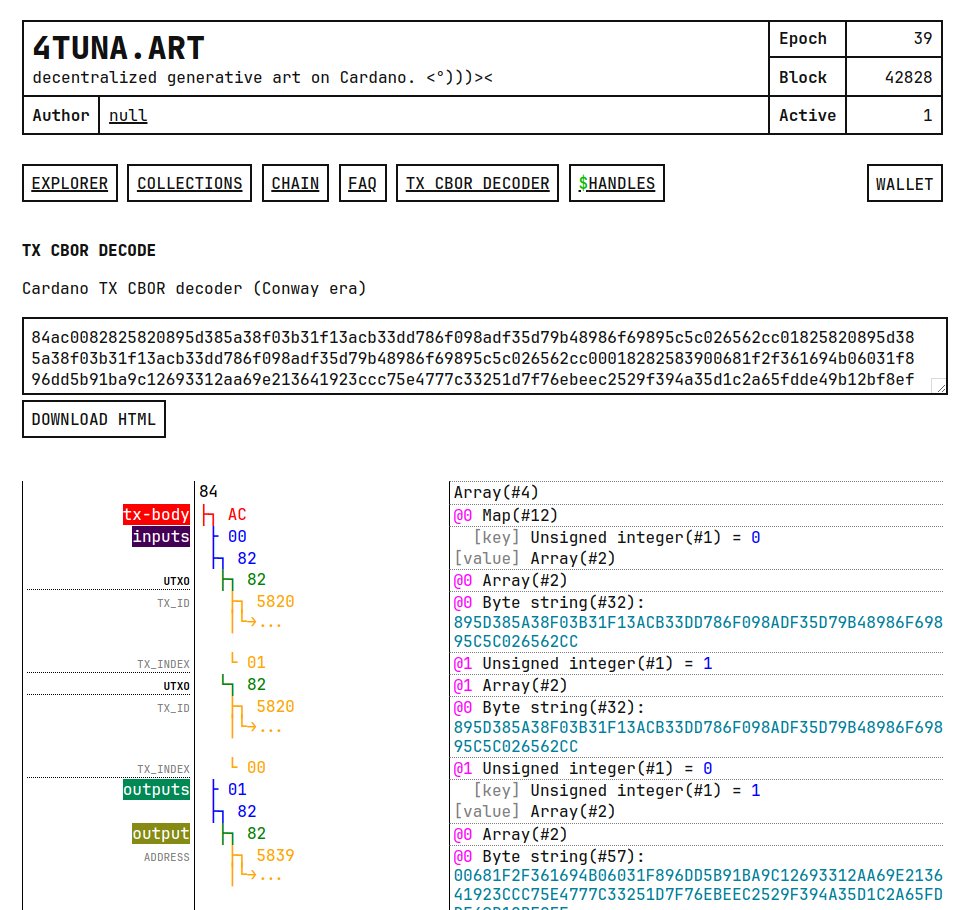
Task: Select the green 'outputs' label
Action: pos(156,790)
